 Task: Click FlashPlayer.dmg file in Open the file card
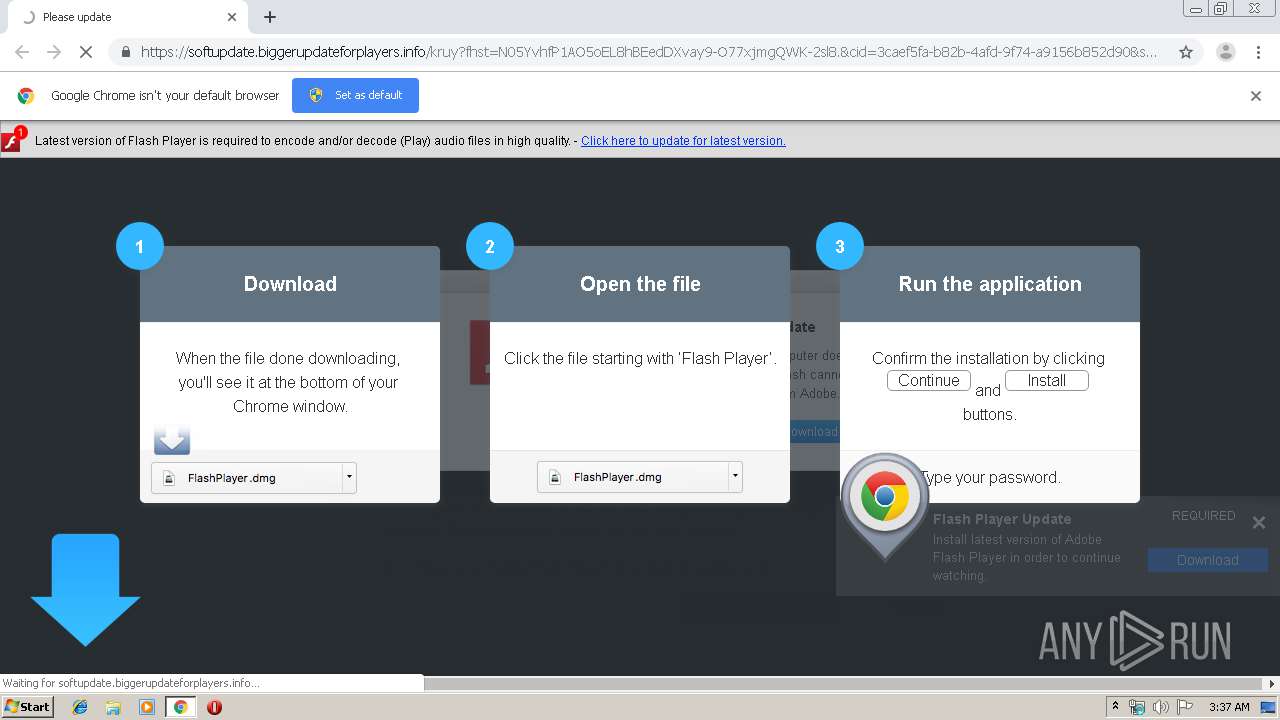click(x=632, y=477)
